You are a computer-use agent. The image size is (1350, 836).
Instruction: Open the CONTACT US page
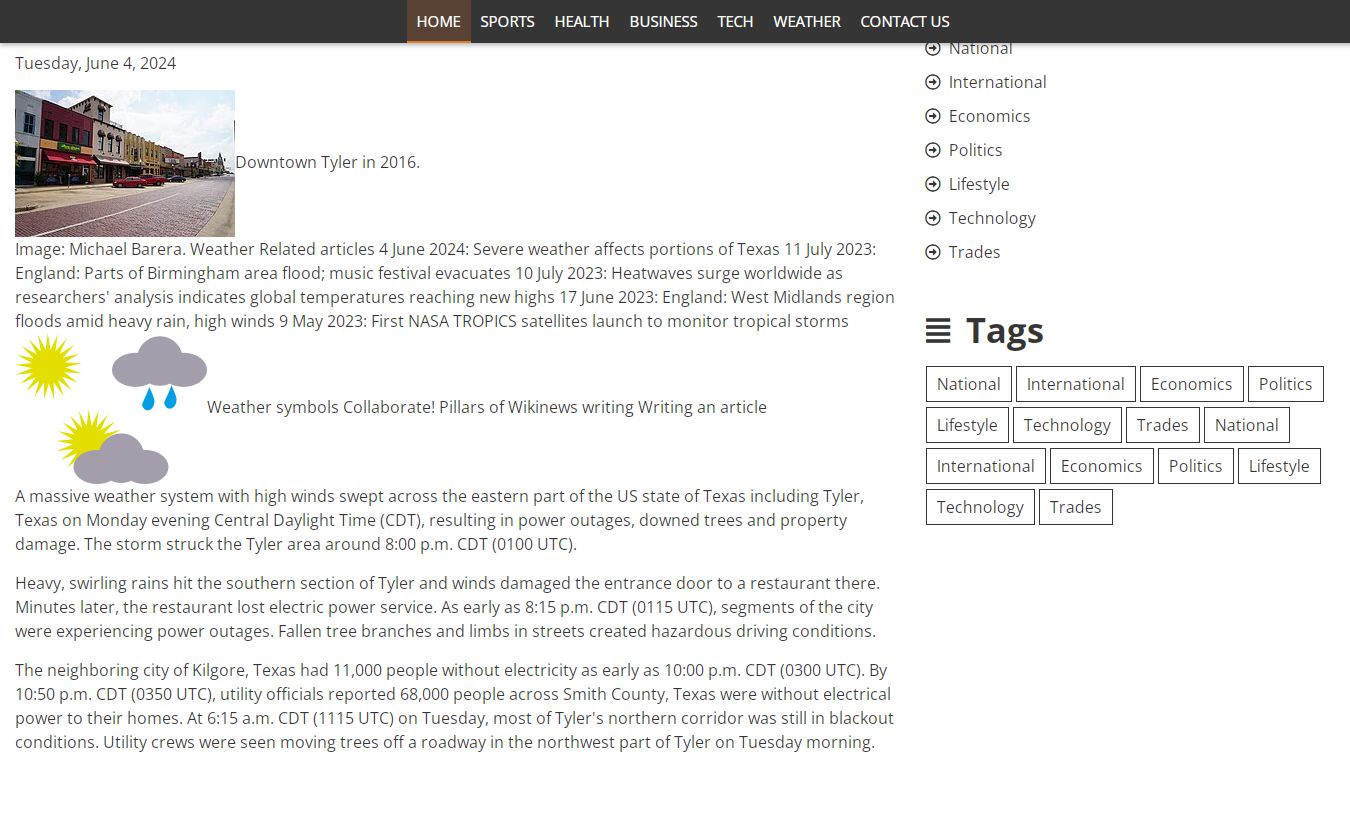(905, 21)
